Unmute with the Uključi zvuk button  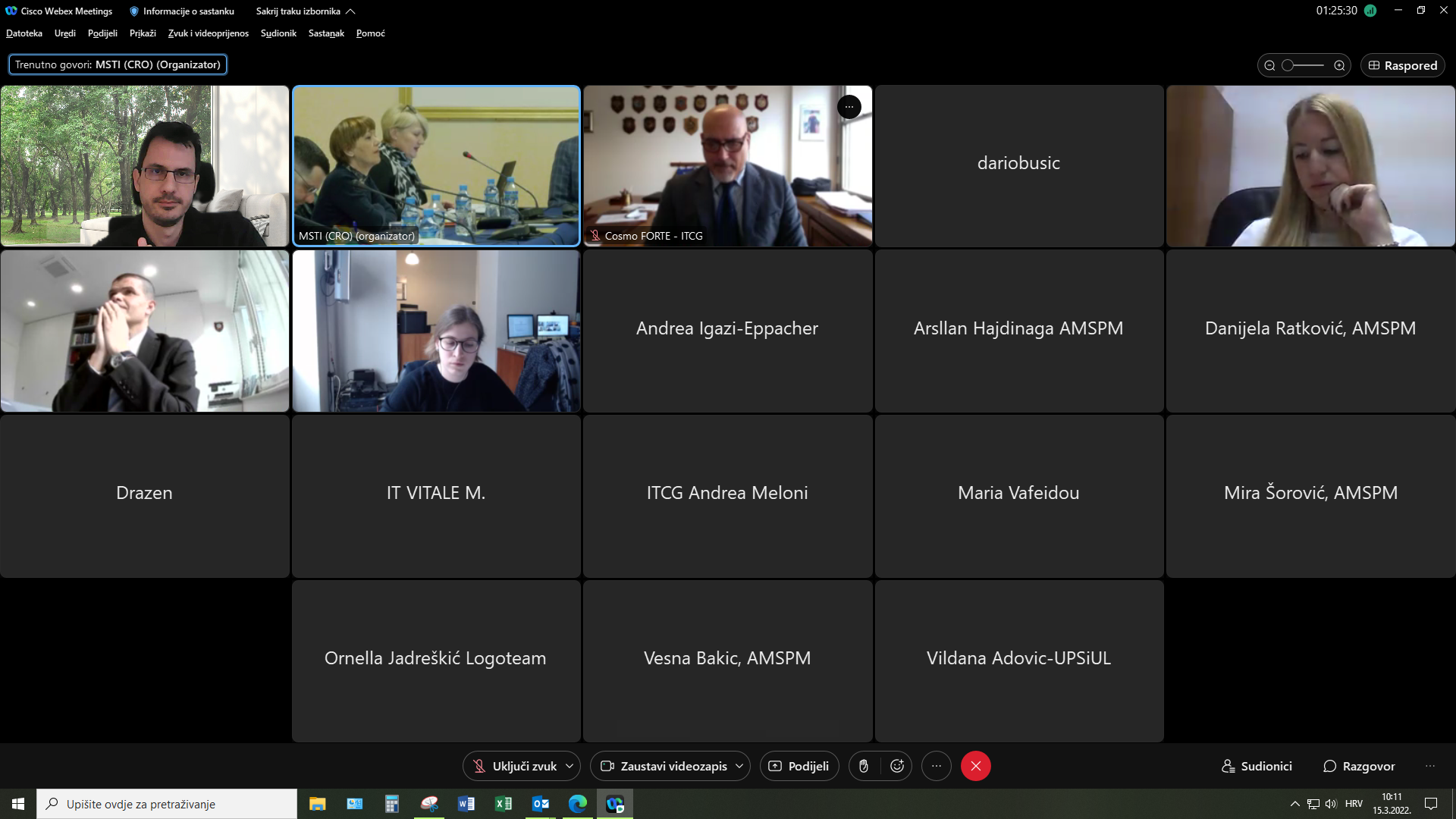point(514,766)
